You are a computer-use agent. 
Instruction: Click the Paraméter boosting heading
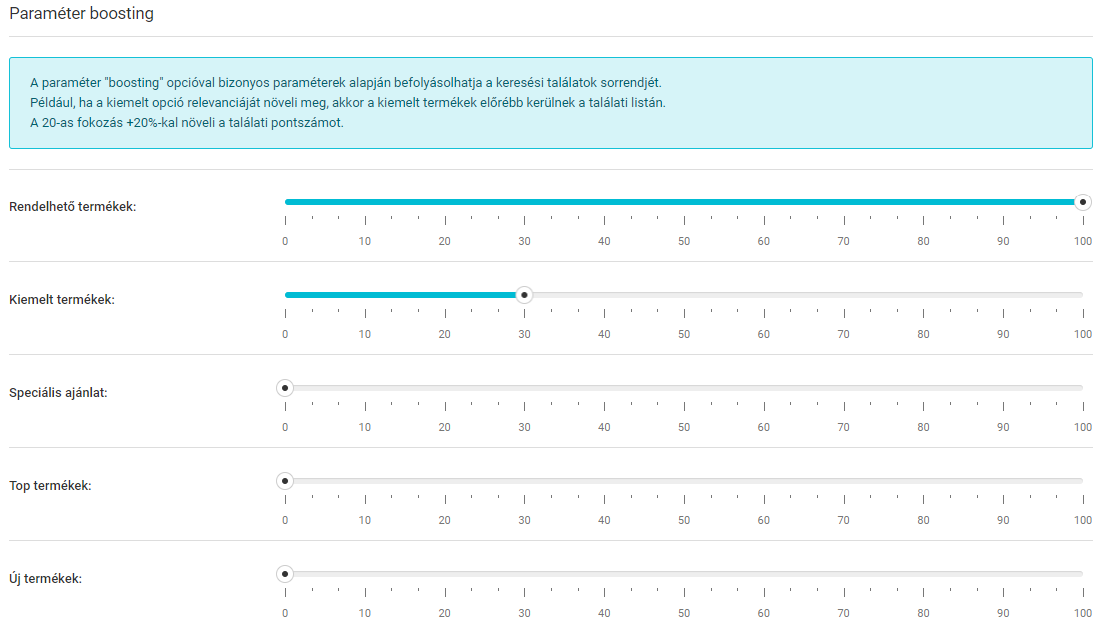(x=82, y=15)
